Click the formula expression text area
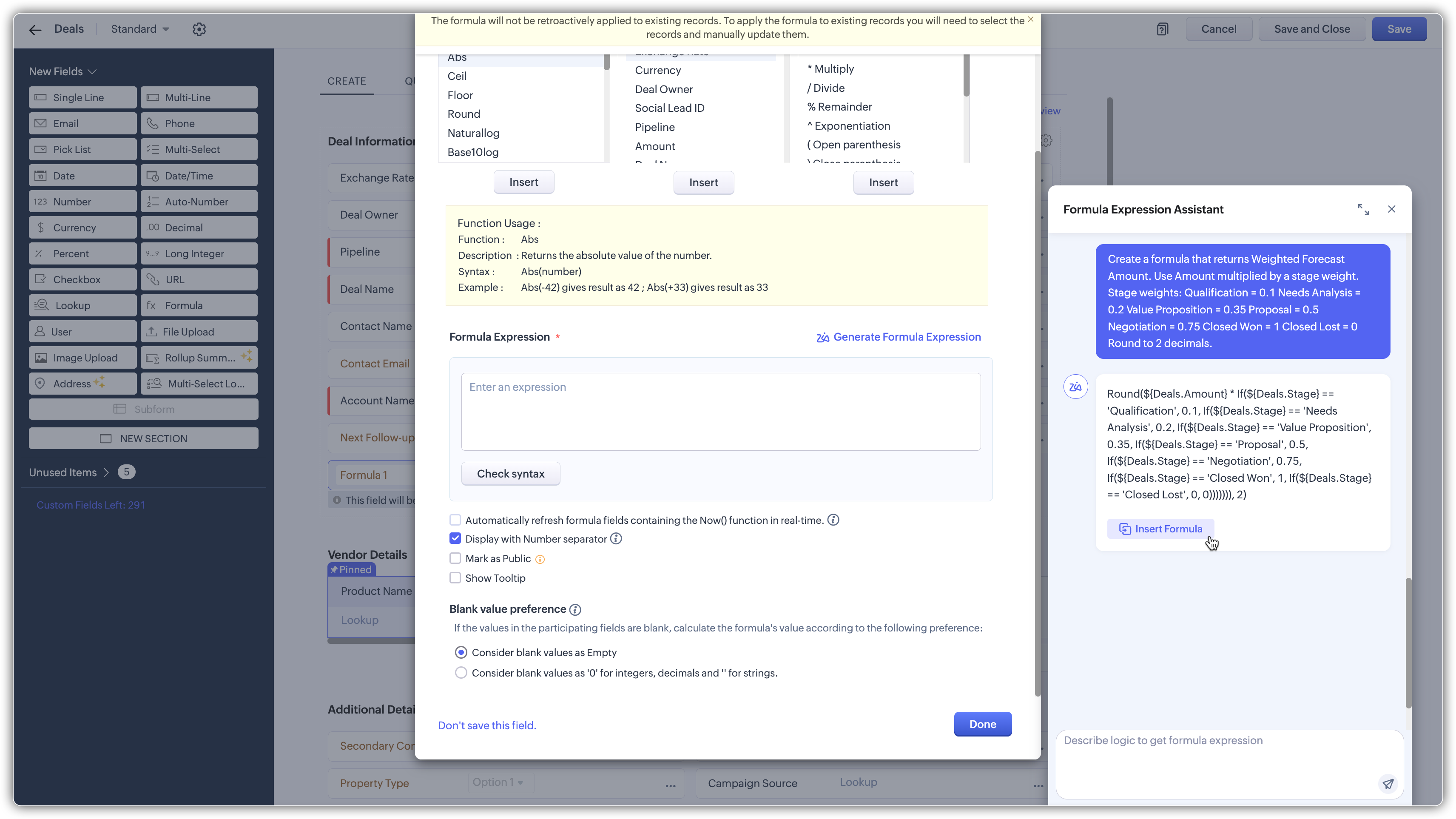 [x=721, y=412]
